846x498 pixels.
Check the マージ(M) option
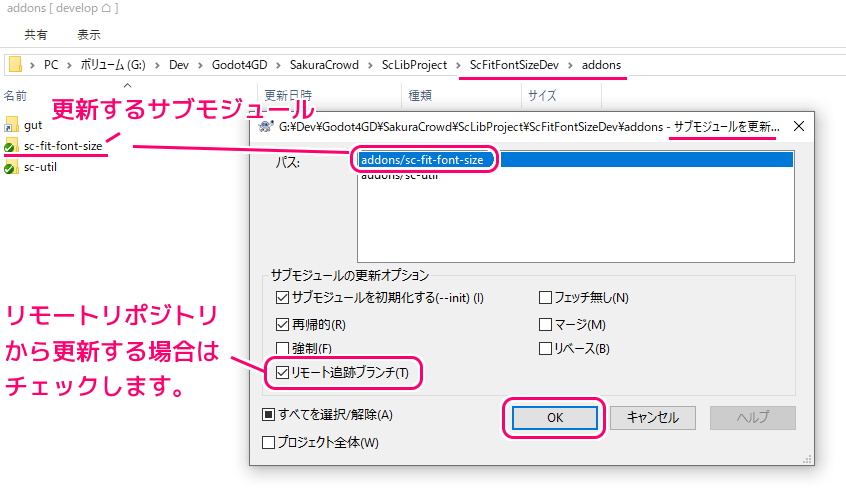(x=546, y=324)
